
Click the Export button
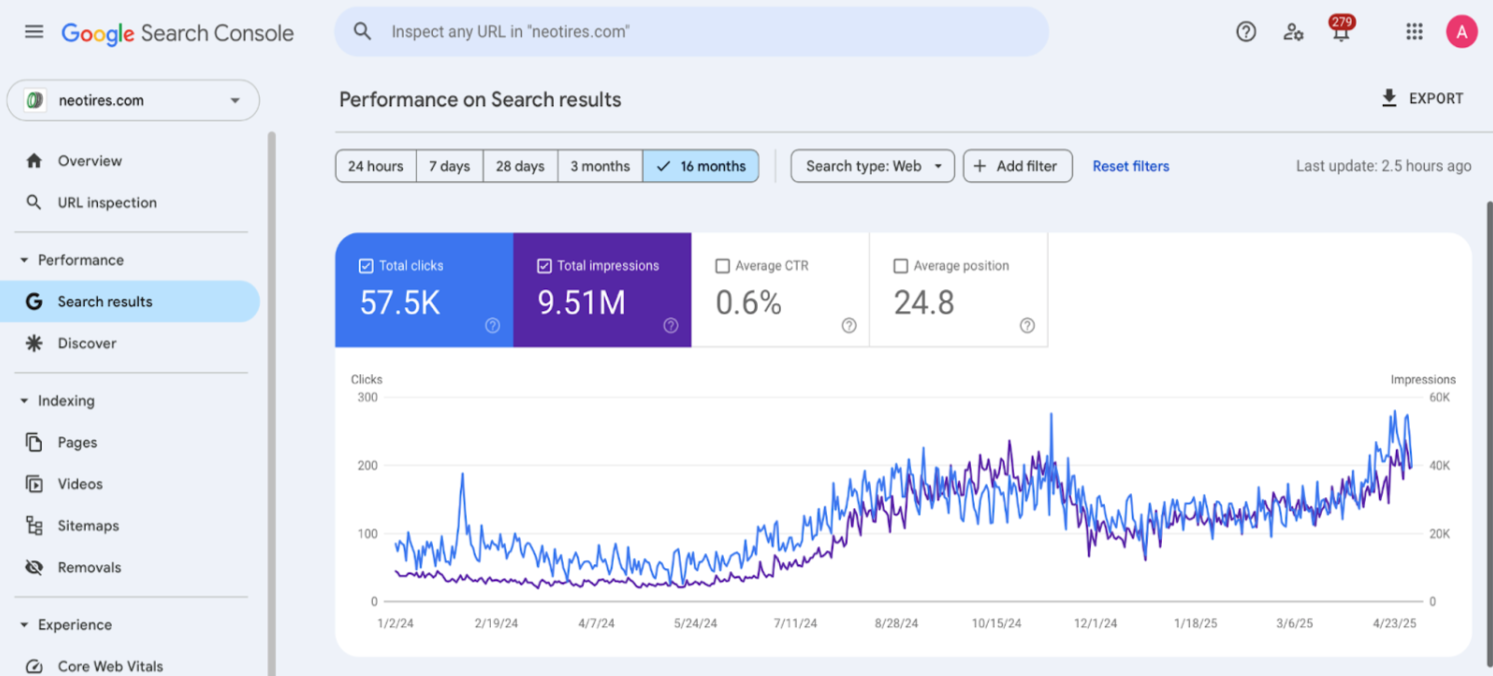(1424, 98)
